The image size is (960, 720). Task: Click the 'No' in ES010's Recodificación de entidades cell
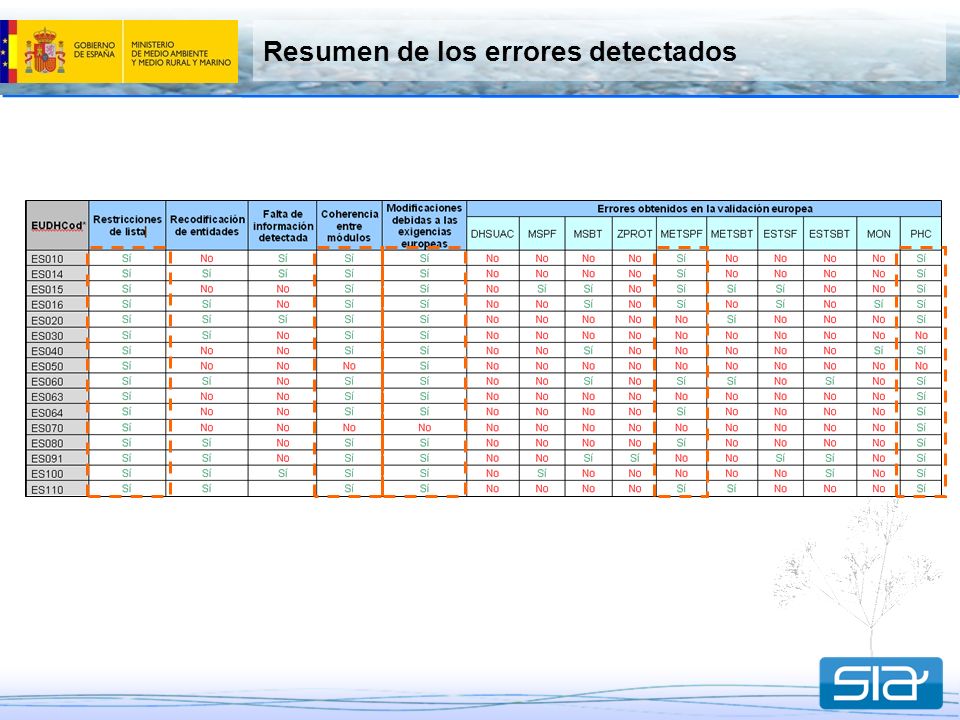[x=207, y=258]
